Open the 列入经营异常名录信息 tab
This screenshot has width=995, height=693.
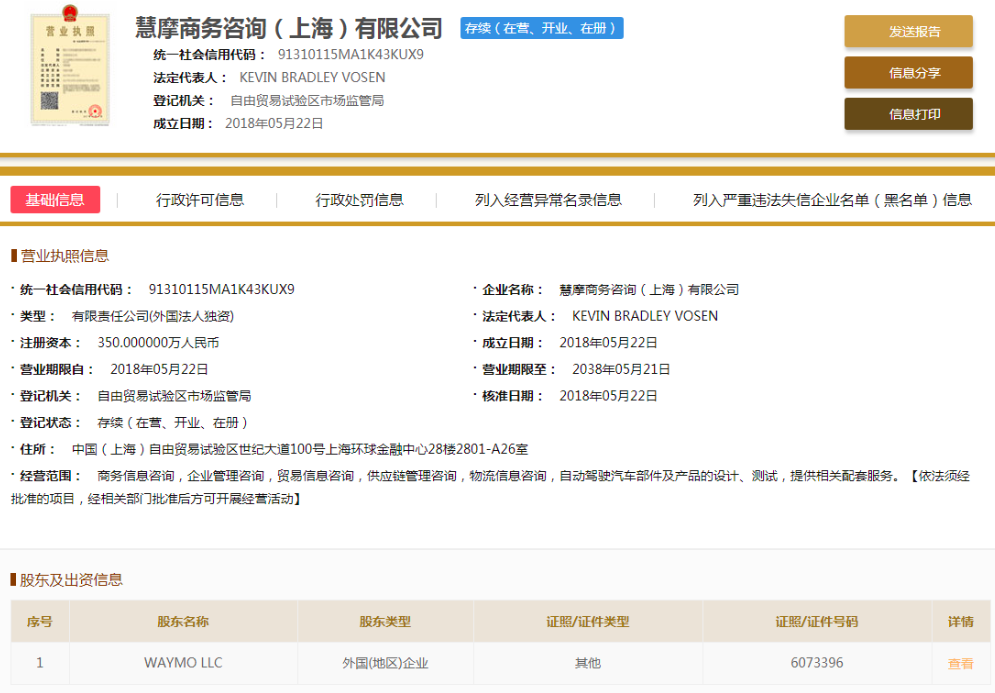click(548, 200)
